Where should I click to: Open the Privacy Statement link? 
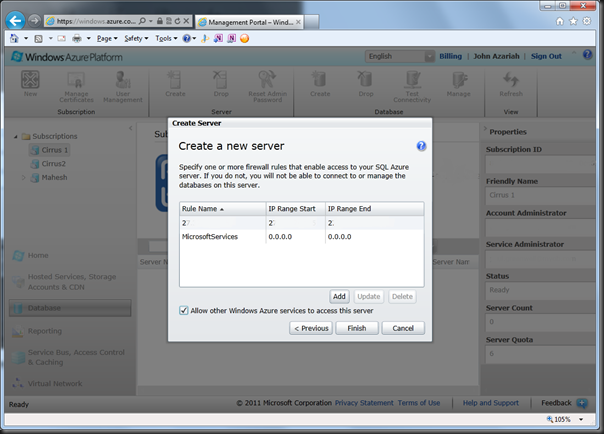[364, 403]
